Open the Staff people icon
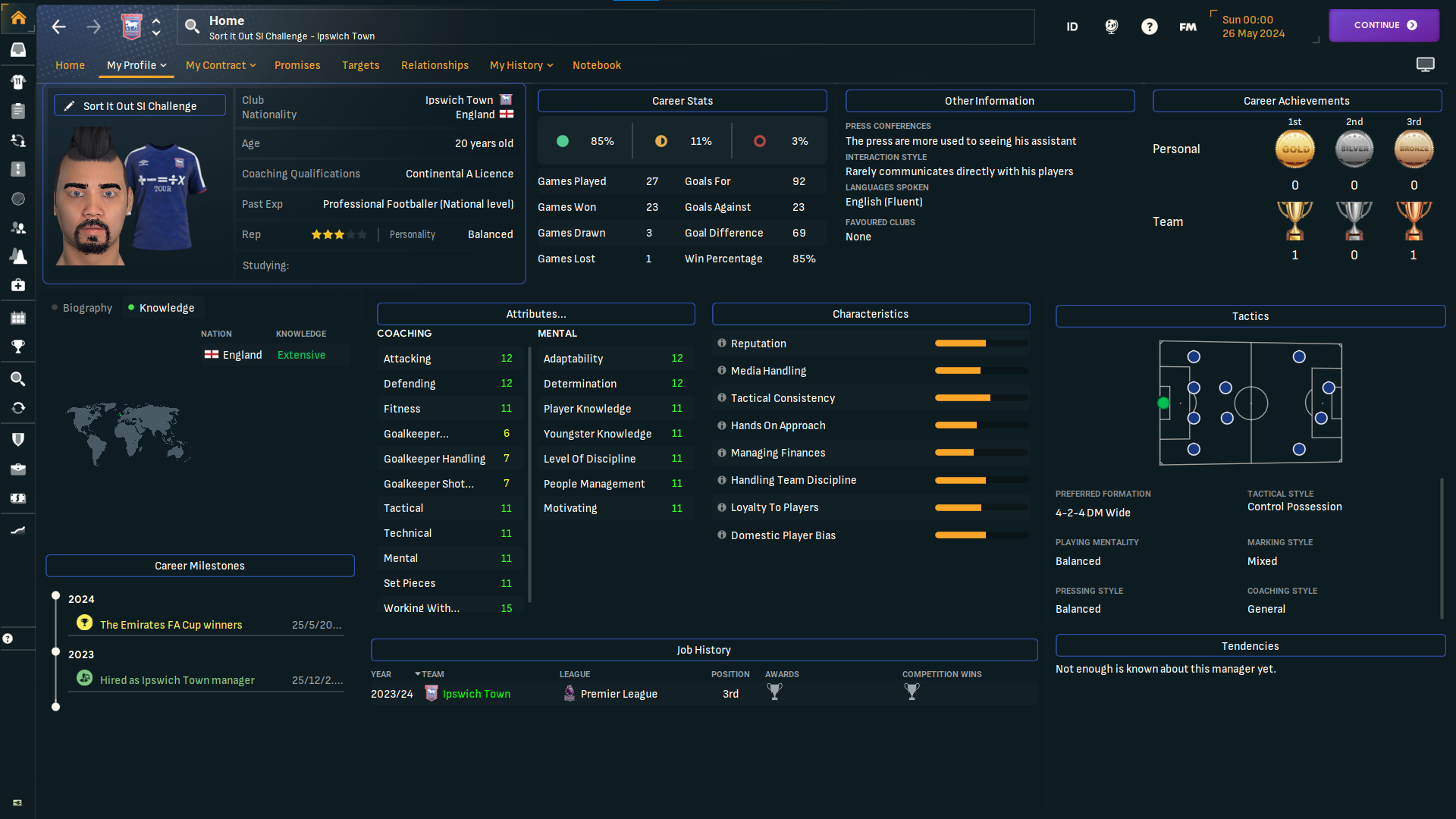 coord(18,227)
